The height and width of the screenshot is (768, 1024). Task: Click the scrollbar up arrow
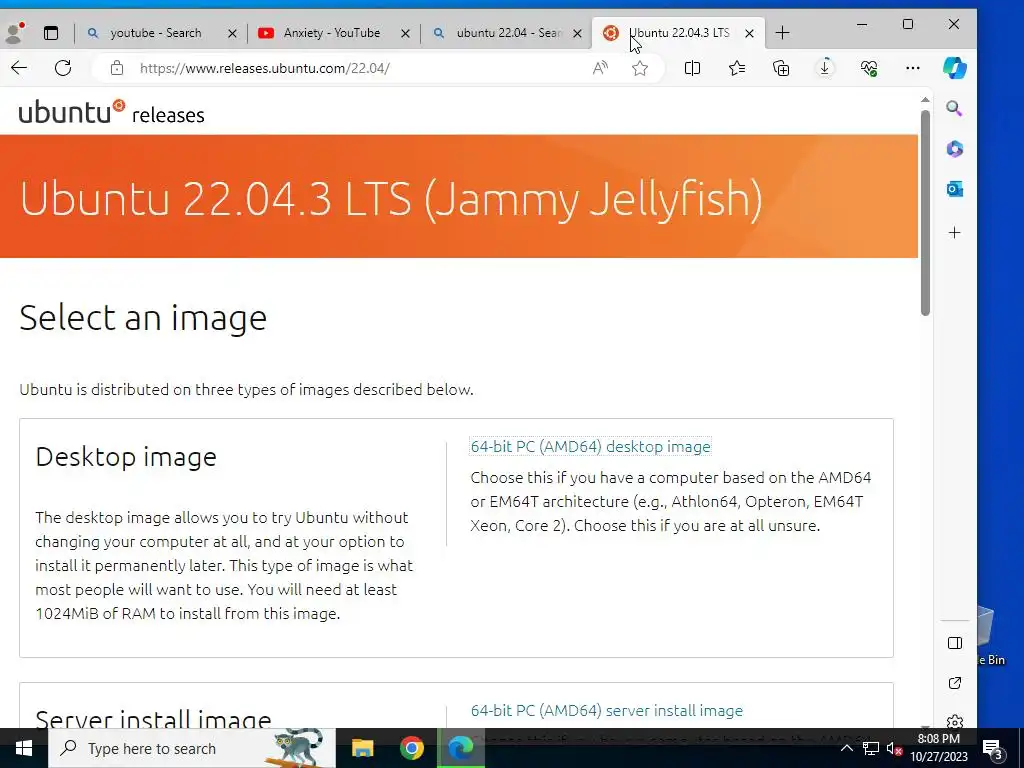[x=925, y=100]
